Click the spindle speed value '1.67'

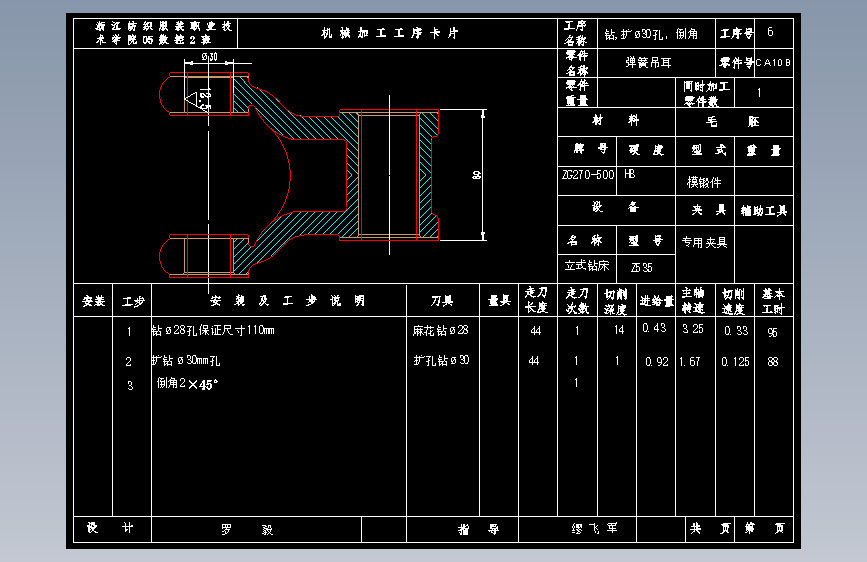690,362
